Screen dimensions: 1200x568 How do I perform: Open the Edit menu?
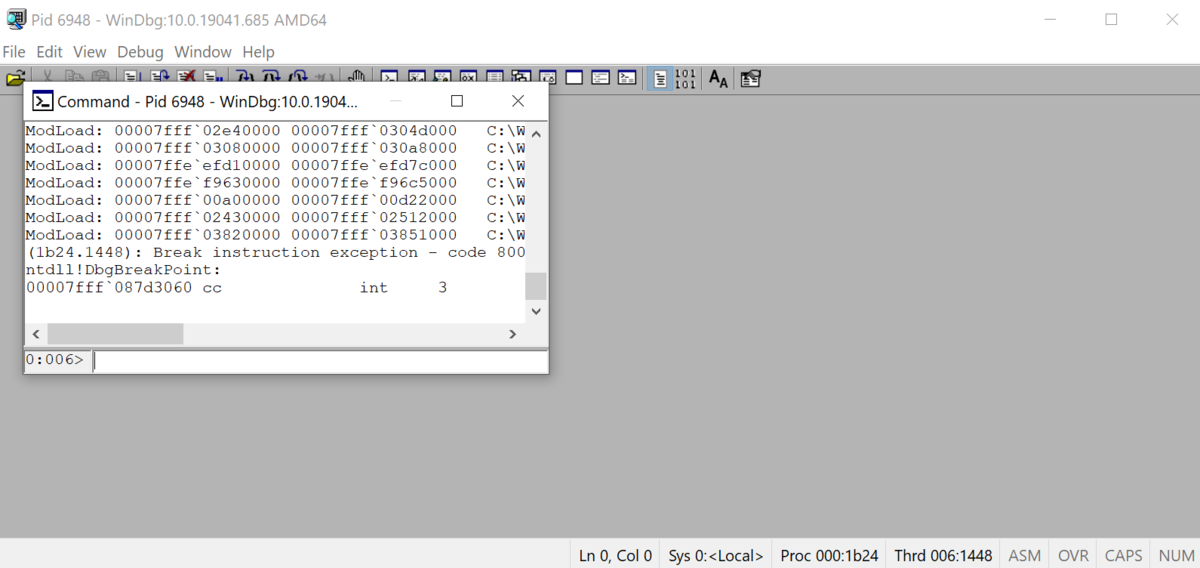49,51
